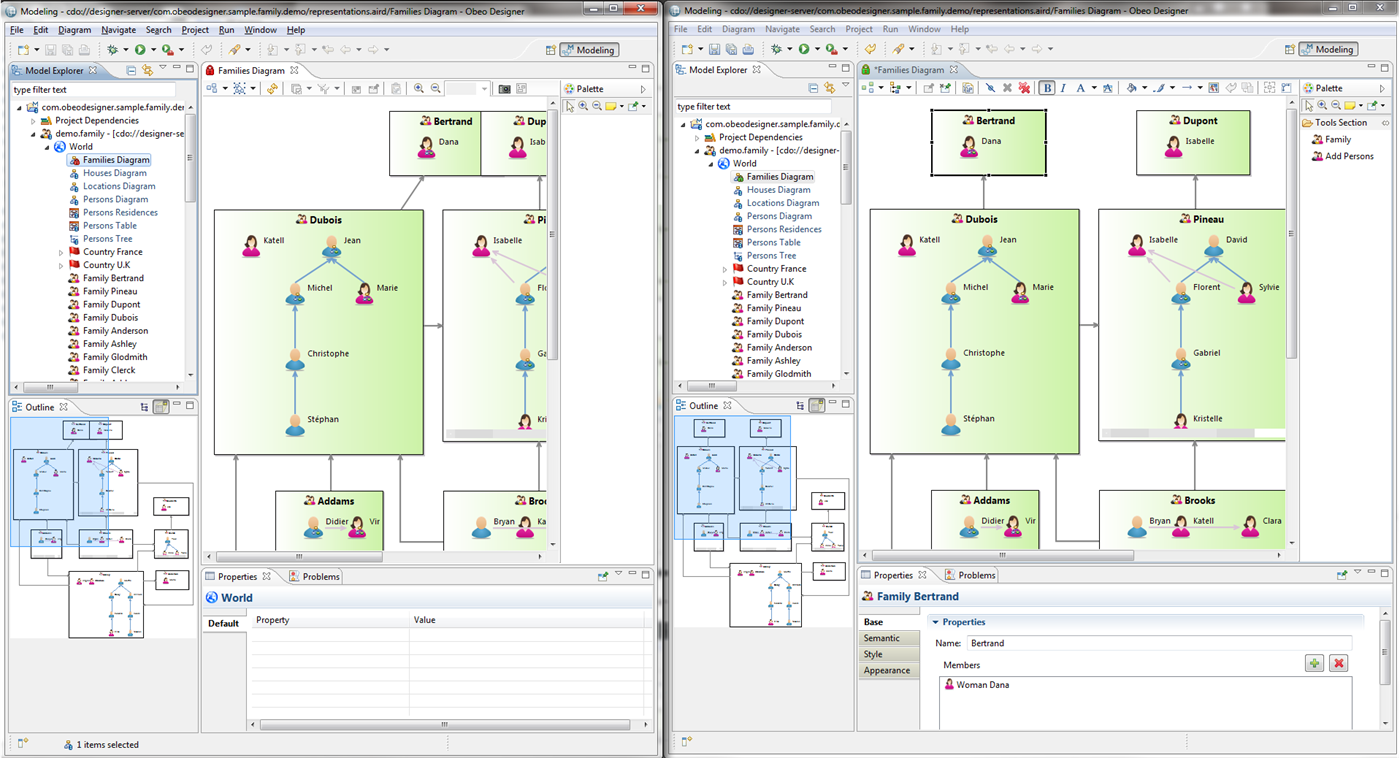Toggle Bold font style in diagram toolbar
The width and height of the screenshot is (1400, 758).
click(x=1047, y=88)
